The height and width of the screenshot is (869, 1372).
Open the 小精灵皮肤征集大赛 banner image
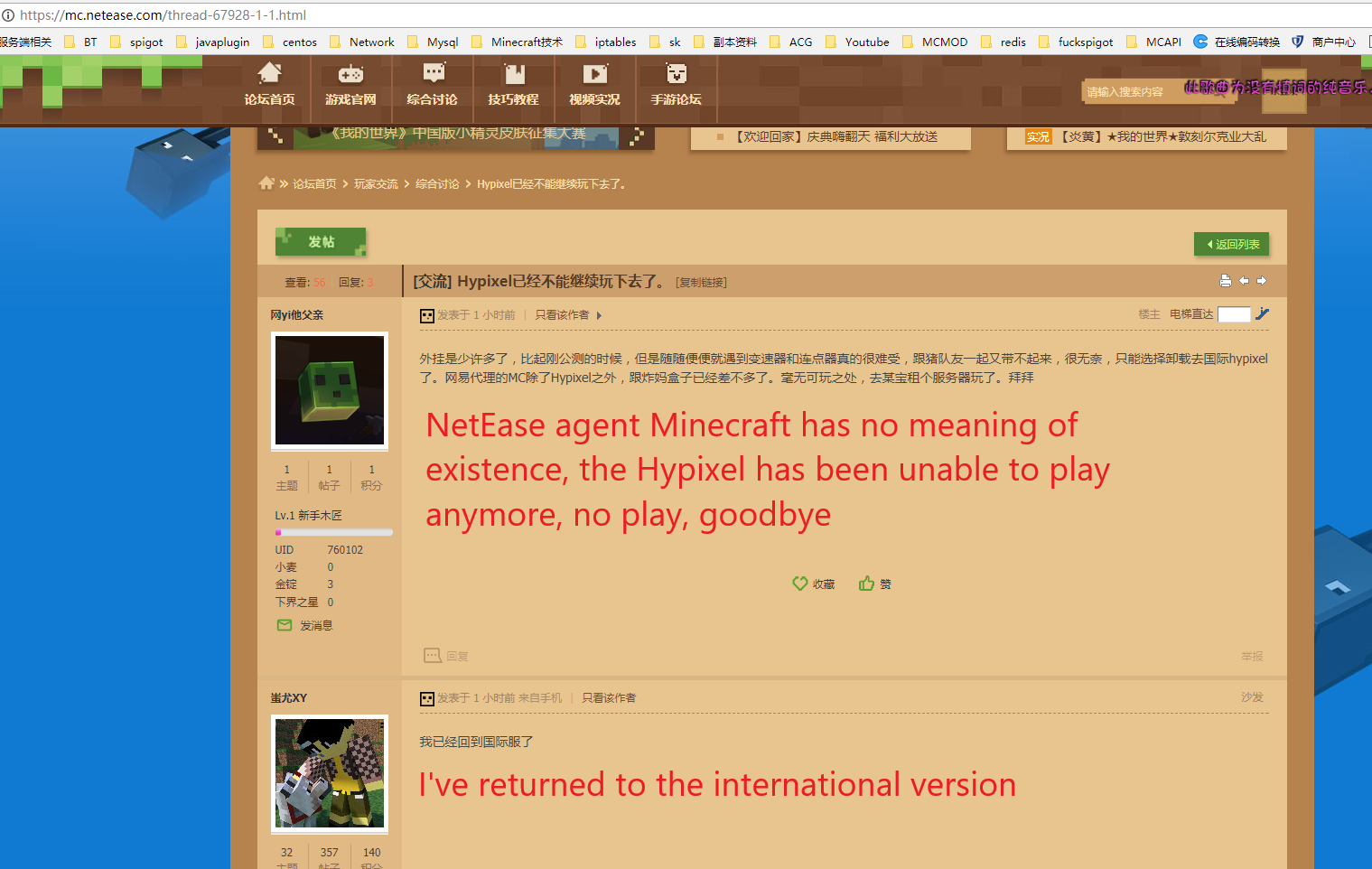pos(456,136)
